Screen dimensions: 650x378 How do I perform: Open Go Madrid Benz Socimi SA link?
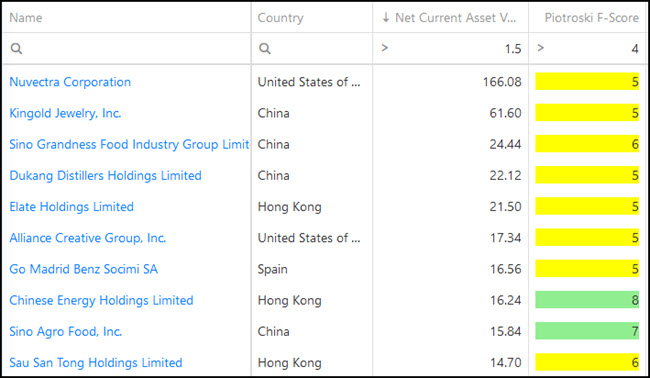83,269
